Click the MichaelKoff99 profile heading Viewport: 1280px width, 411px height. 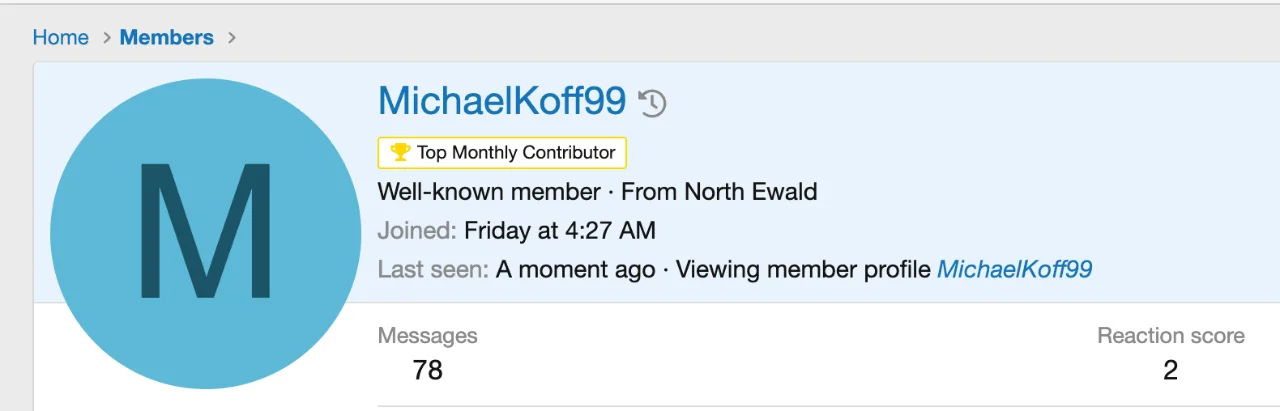[x=502, y=101]
